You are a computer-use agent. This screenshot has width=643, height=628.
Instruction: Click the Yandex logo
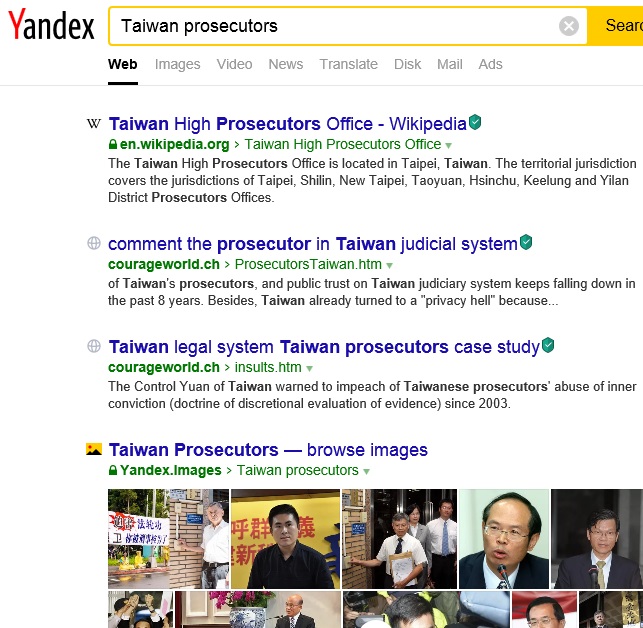pyautogui.click(x=51, y=25)
